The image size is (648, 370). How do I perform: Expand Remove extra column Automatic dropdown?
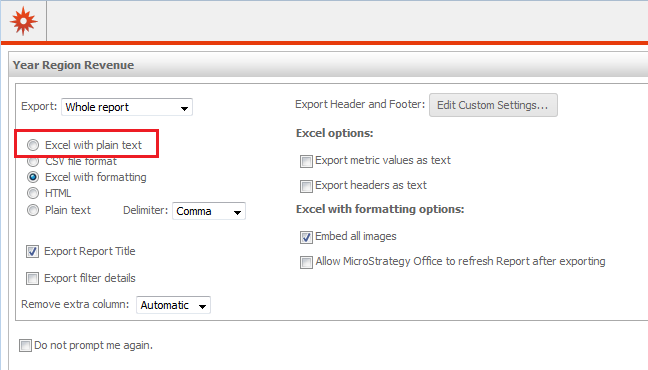(173, 305)
